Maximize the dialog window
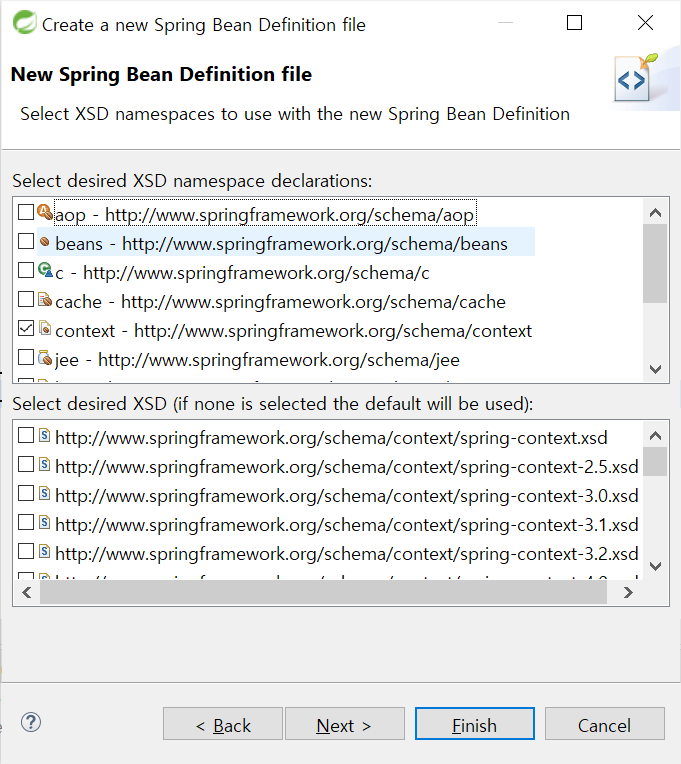681x764 pixels. 574,22
